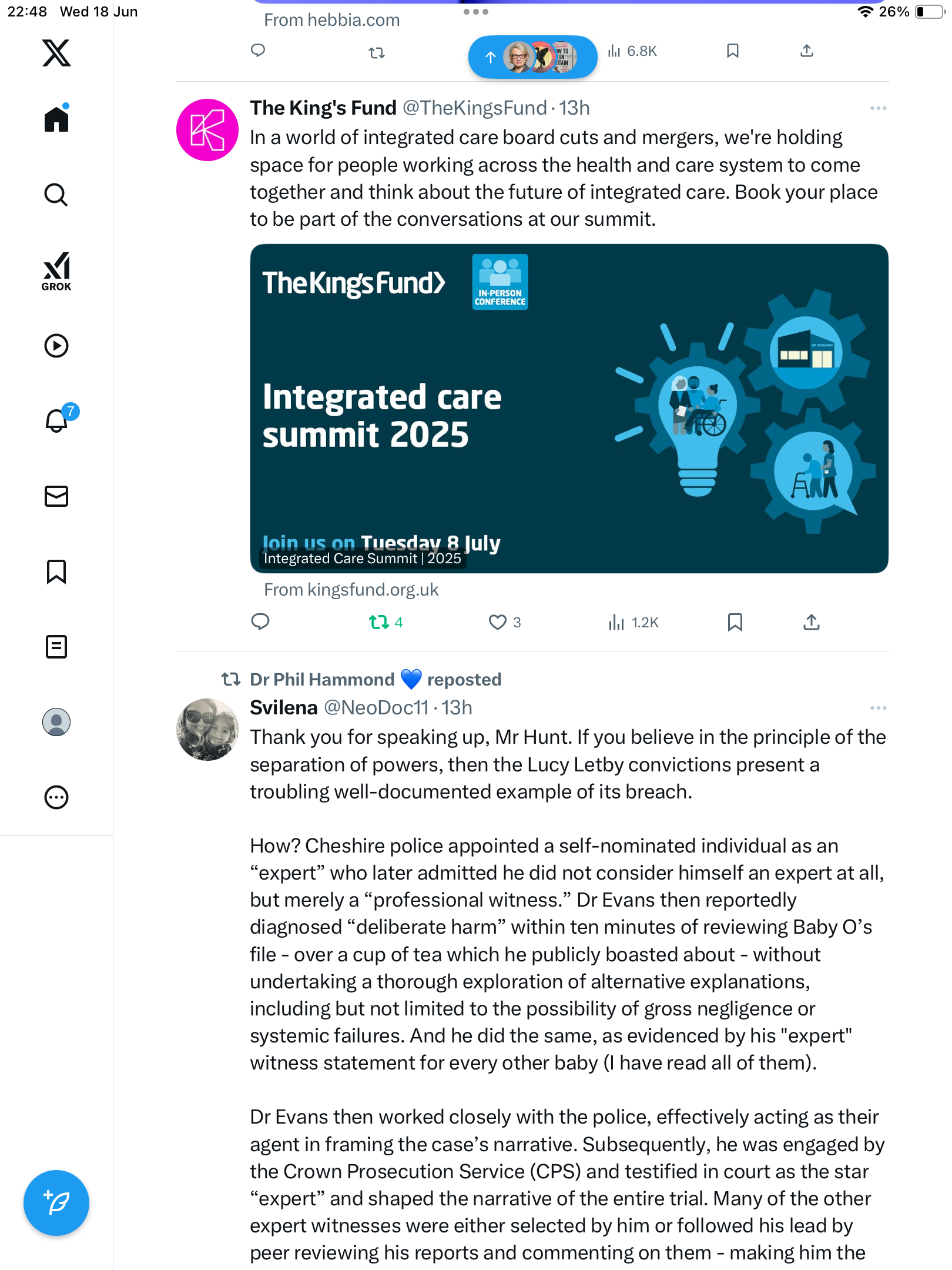Viewport: 952px width, 1270px height.
Task: Open Integrated care summit 2025 card
Action: pyautogui.click(x=569, y=409)
